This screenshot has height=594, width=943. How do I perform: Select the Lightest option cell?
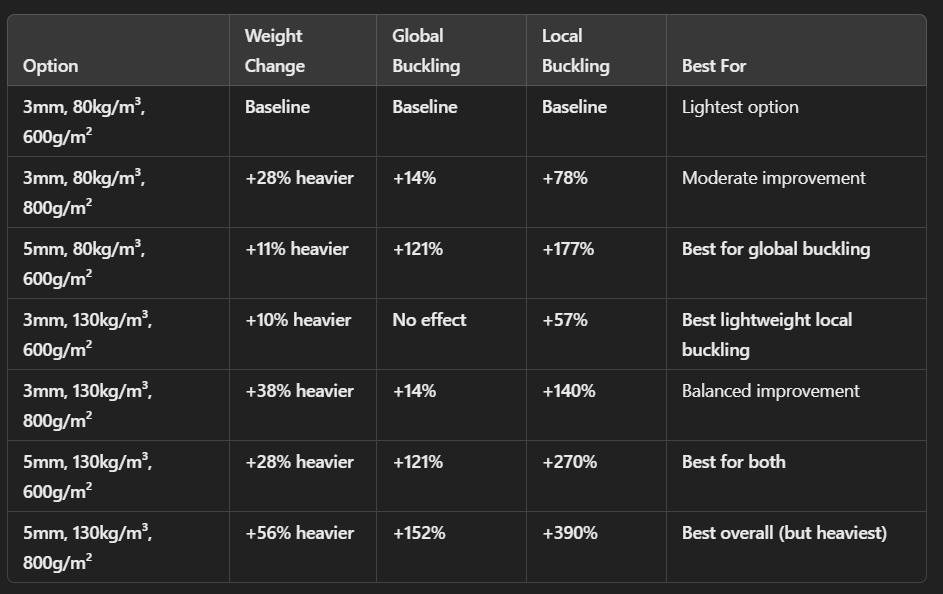[740, 107]
